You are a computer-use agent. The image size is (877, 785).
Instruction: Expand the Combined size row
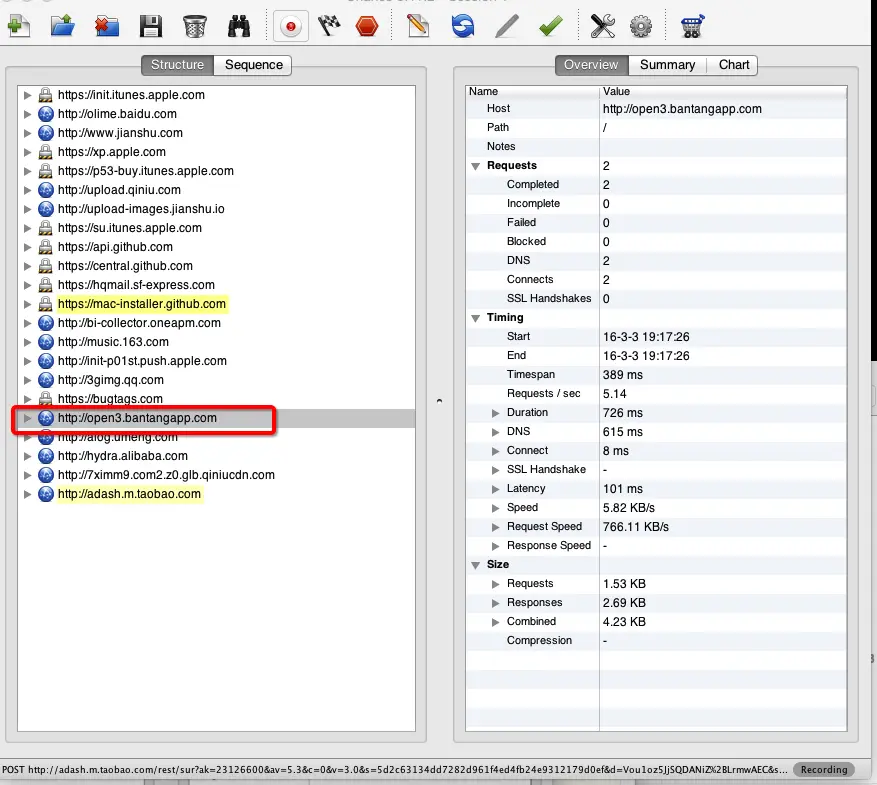[495, 622]
